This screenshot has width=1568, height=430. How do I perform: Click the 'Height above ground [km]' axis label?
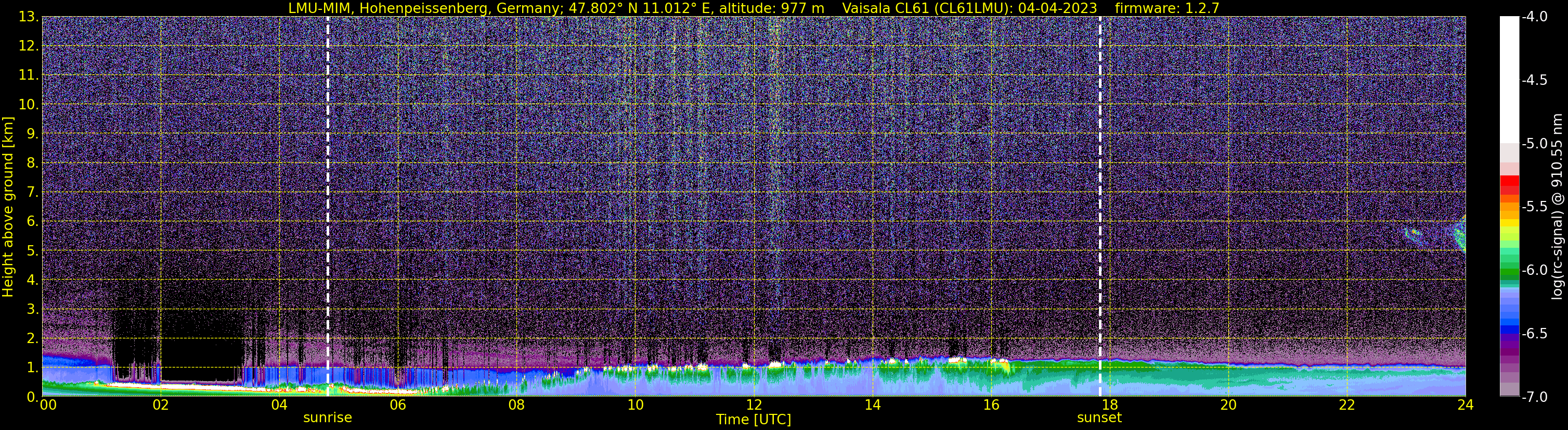[8, 207]
